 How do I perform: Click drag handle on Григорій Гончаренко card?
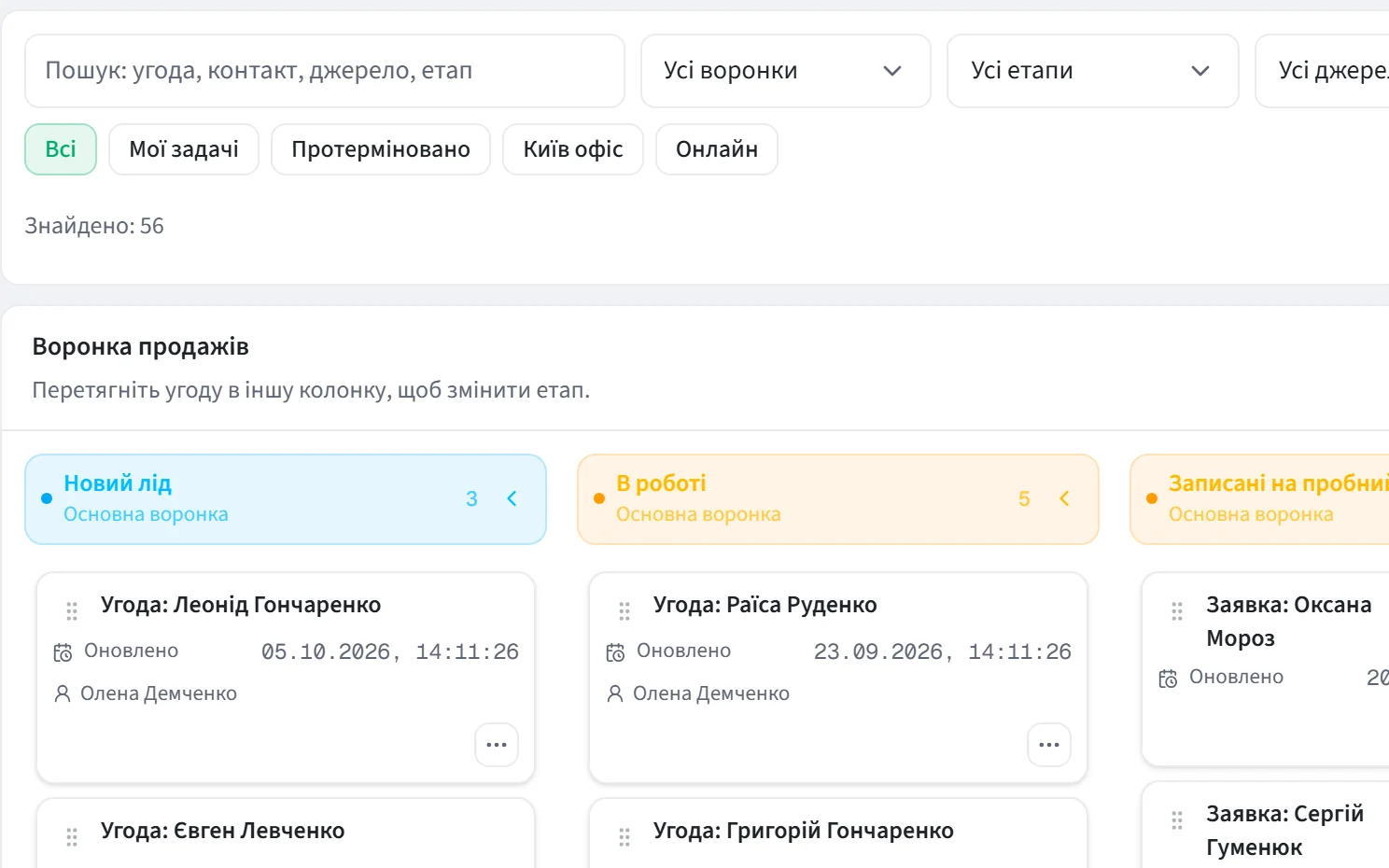[x=624, y=837]
